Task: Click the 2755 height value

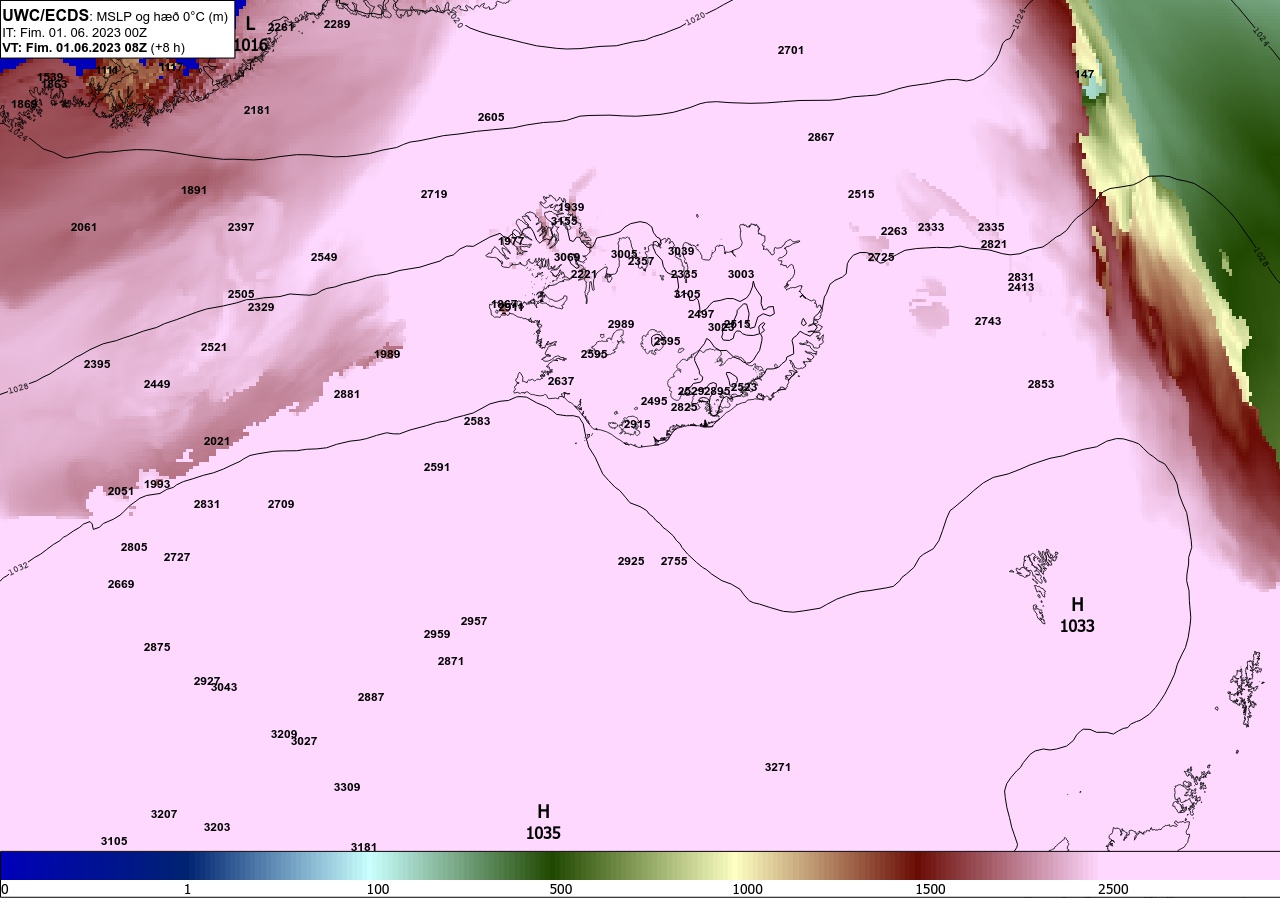Action: point(674,561)
